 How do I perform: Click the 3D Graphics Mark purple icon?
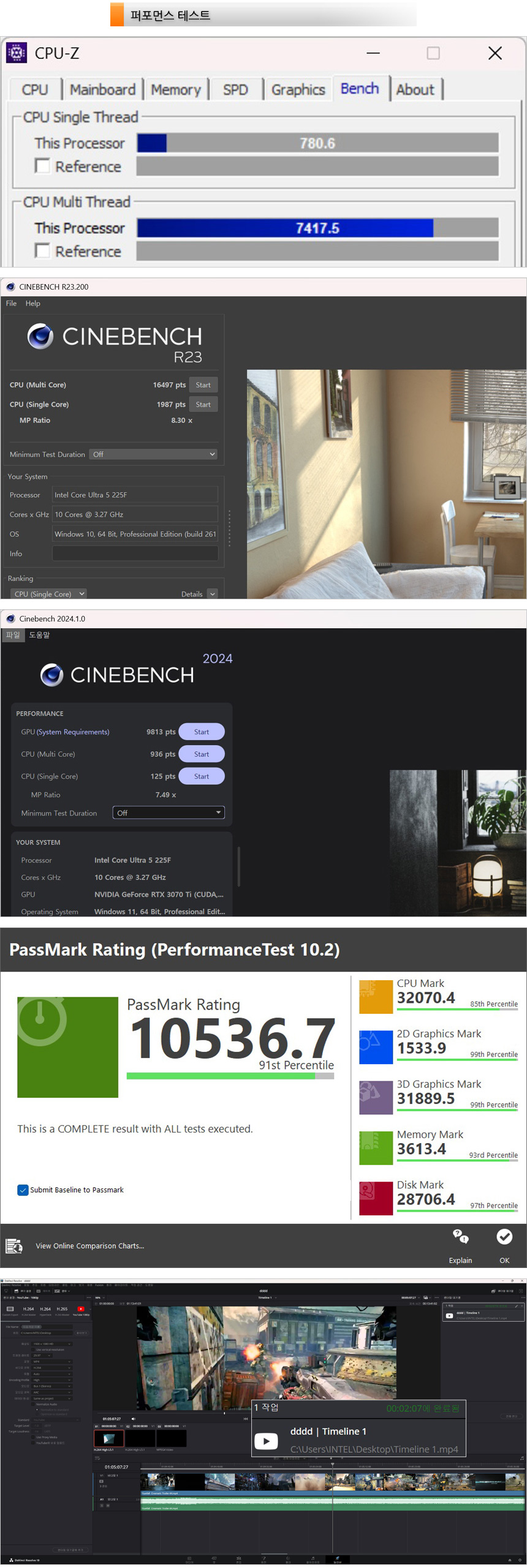(x=376, y=1098)
